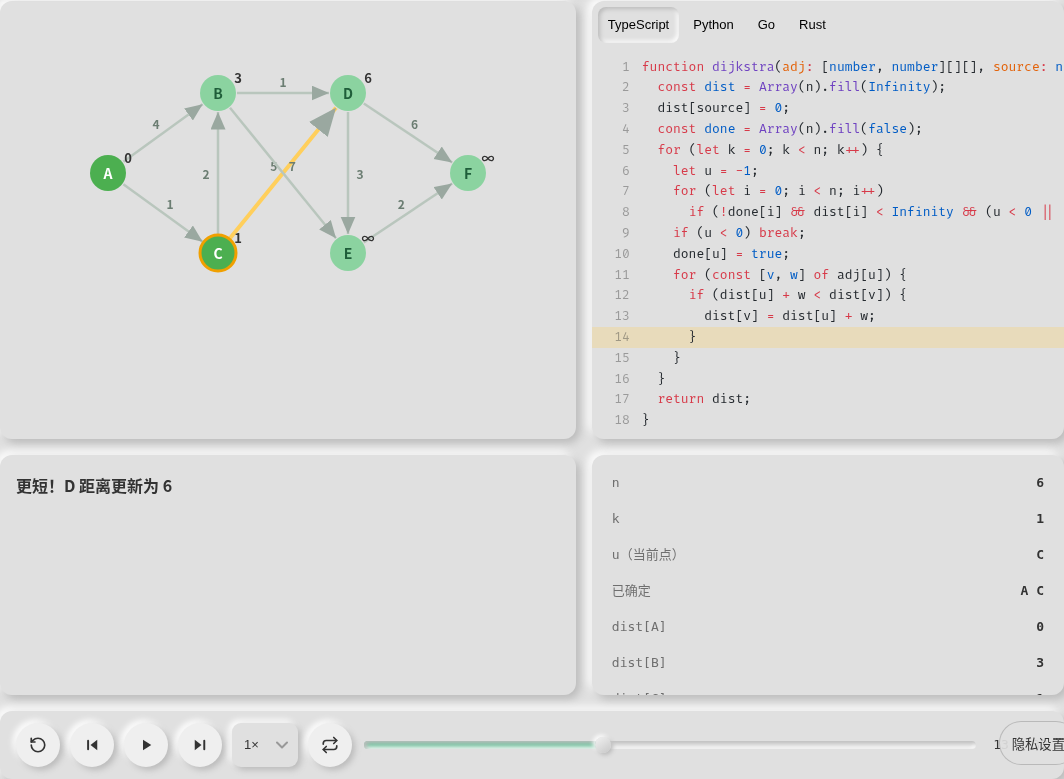Viewport: 1064px width, 779px height.
Task: Click graph node D
Action: 348,93
